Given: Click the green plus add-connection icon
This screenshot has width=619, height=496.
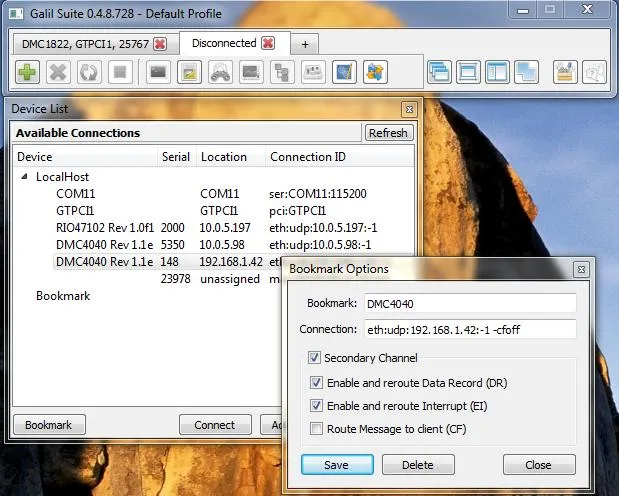Looking at the screenshot, I should [28, 72].
